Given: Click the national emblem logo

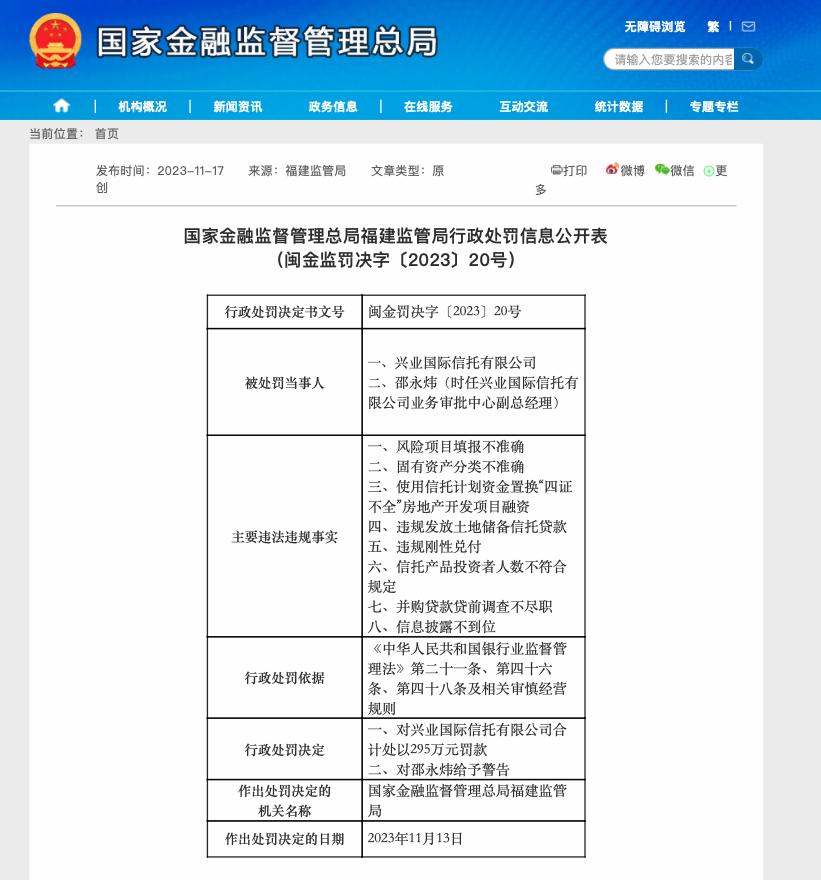Looking at the screenshot, I should click(55, 41).
